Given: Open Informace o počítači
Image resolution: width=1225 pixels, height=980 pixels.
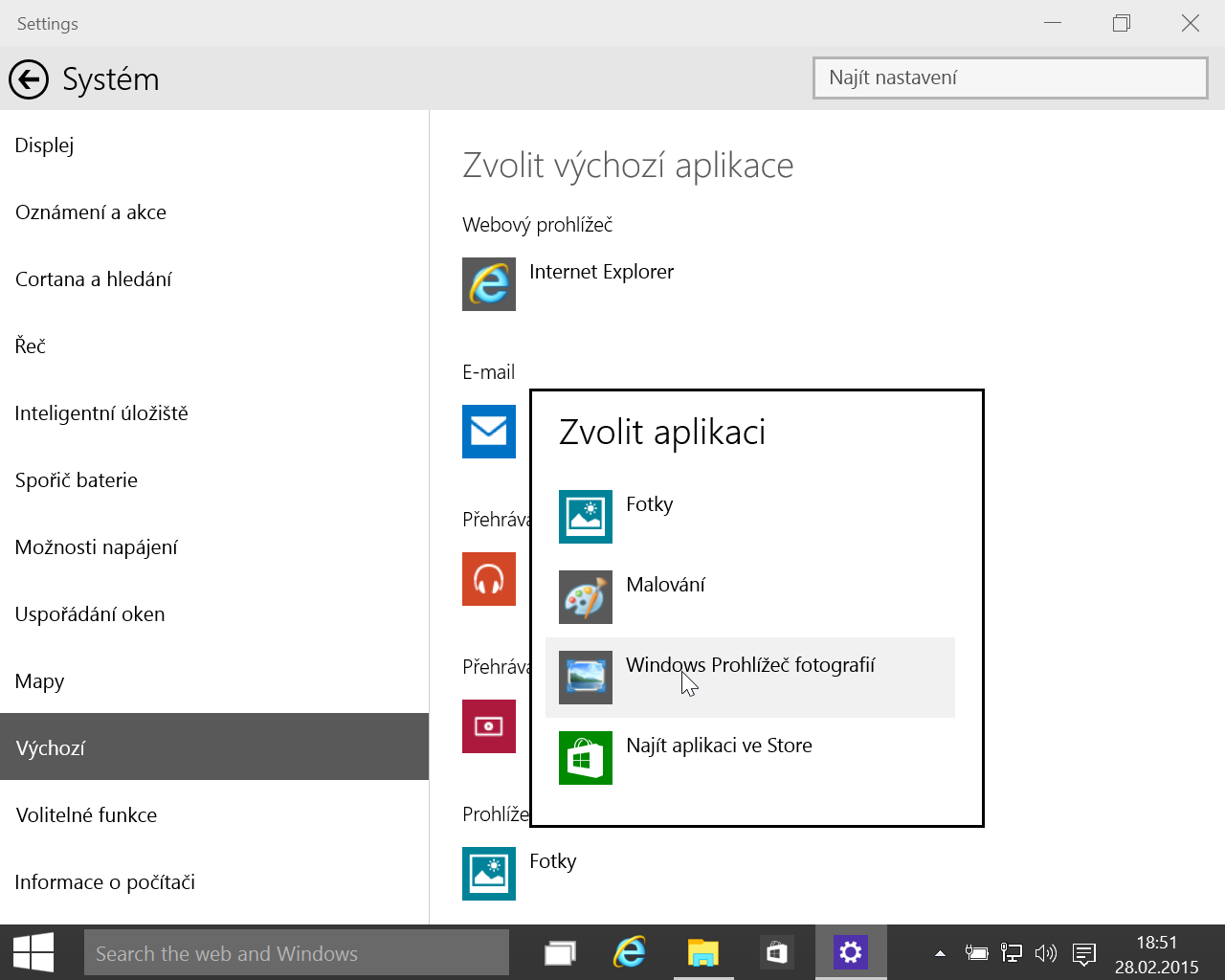Looking at the screenshot, I should pos(214,882).
